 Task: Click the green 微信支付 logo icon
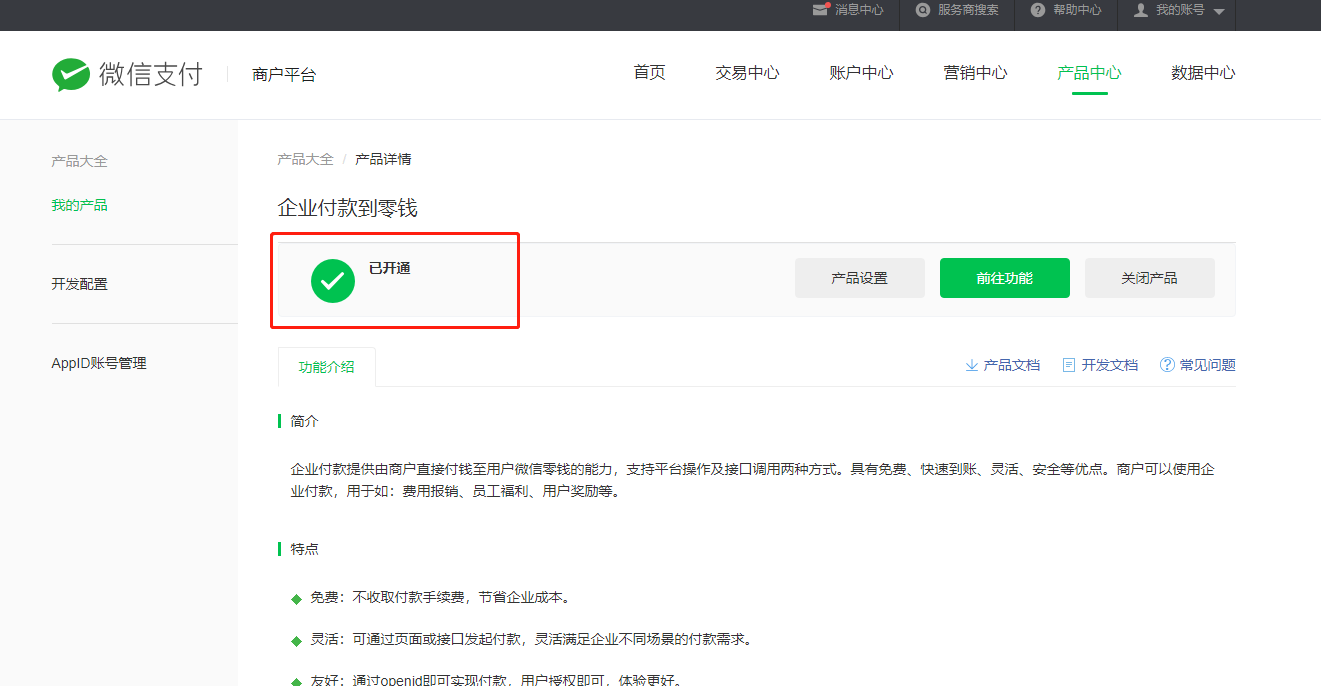pyautogui.click(x=71, y=74)
